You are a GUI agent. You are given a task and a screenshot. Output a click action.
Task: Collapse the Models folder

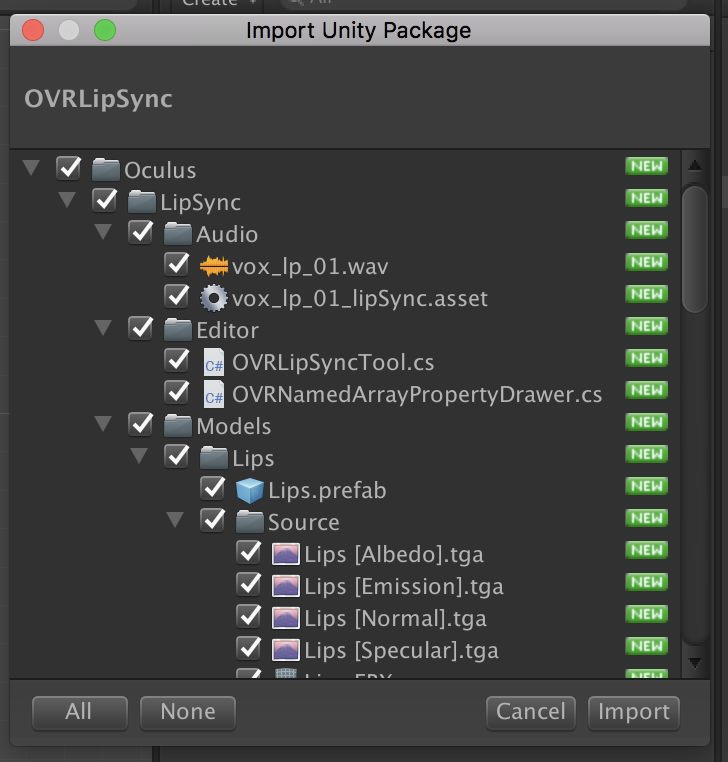click(103, 424)
